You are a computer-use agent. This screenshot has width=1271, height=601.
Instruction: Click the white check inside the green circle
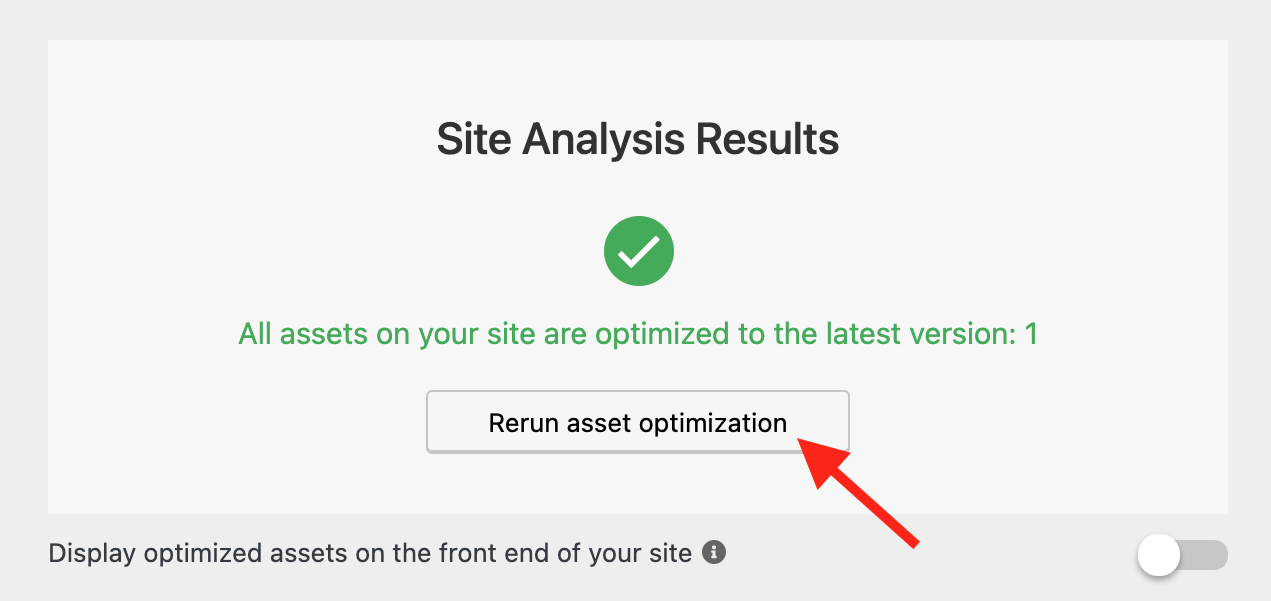tap(638, 253)
